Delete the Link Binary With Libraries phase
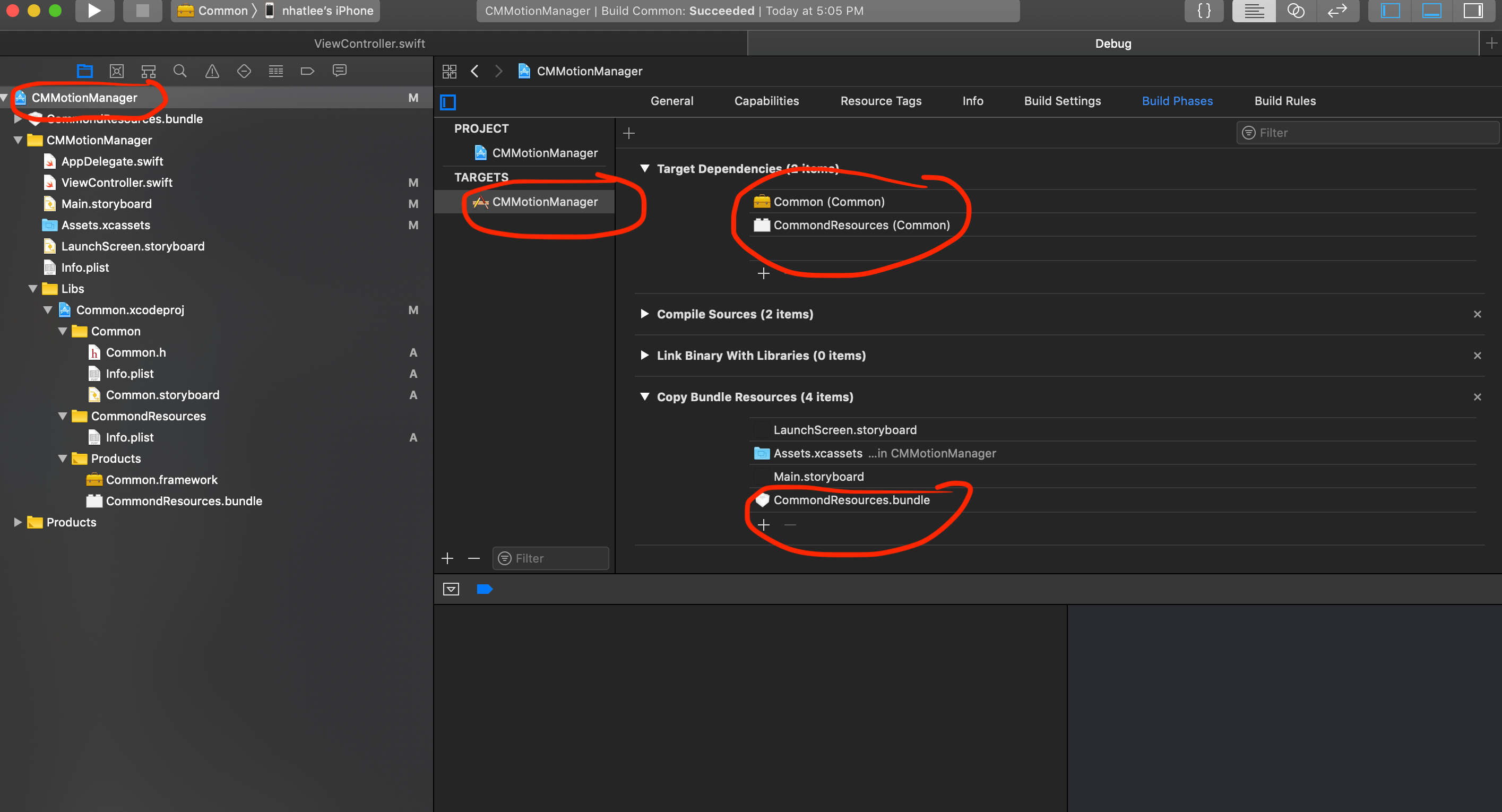 pyautogui.click(x=1477, y=356)
